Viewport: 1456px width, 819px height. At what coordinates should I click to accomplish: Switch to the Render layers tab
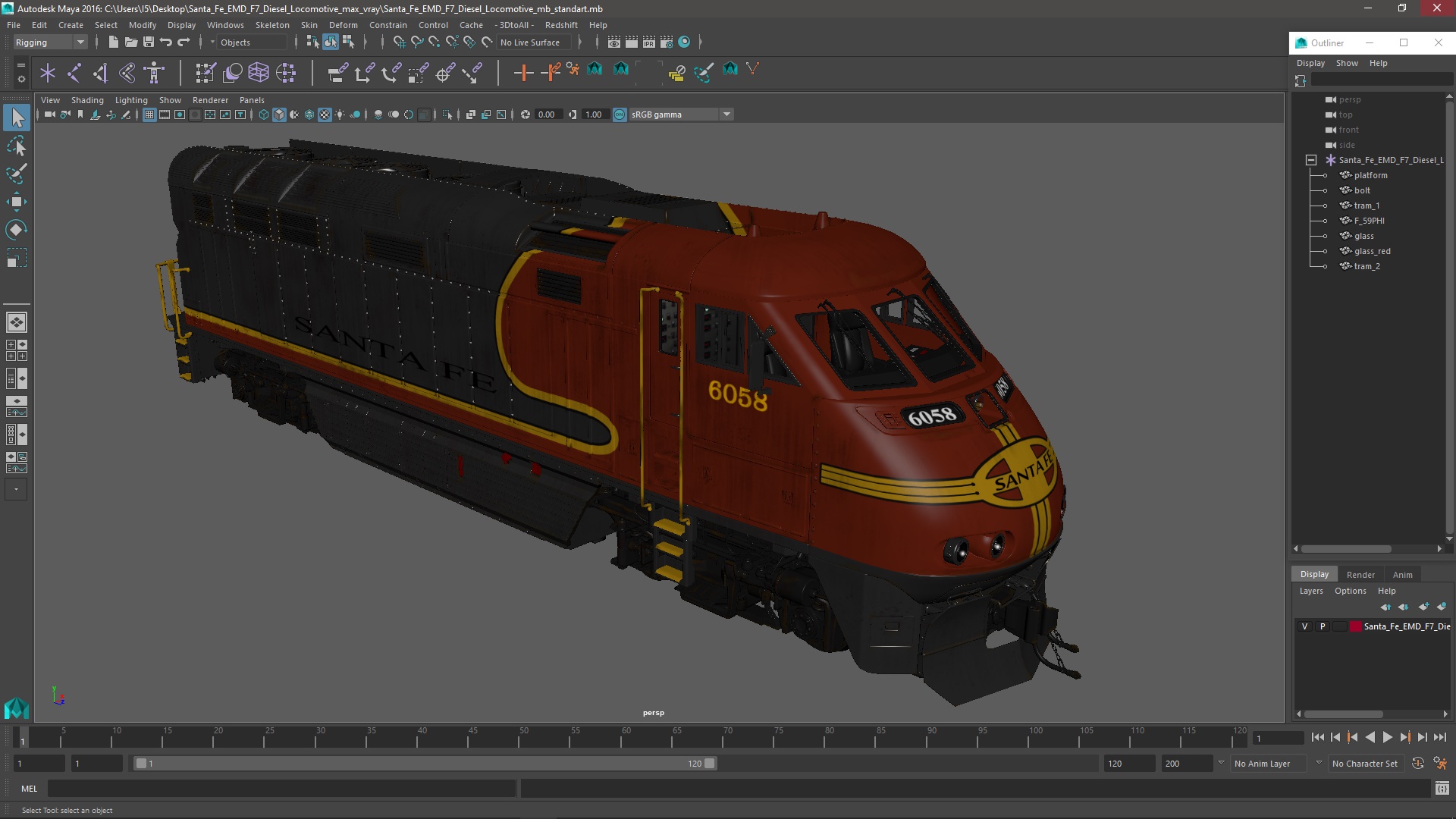tap(1360, 575)
